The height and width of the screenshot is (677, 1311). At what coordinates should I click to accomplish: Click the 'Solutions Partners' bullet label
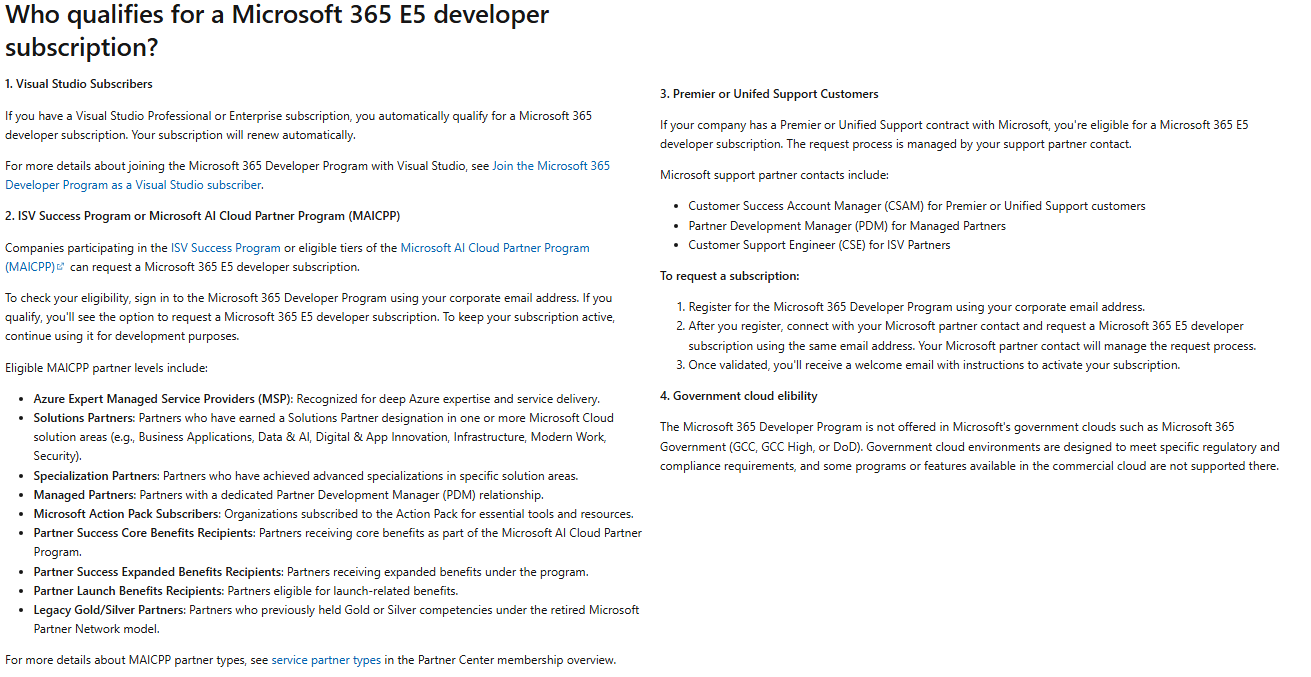click(x=84, y=418)
